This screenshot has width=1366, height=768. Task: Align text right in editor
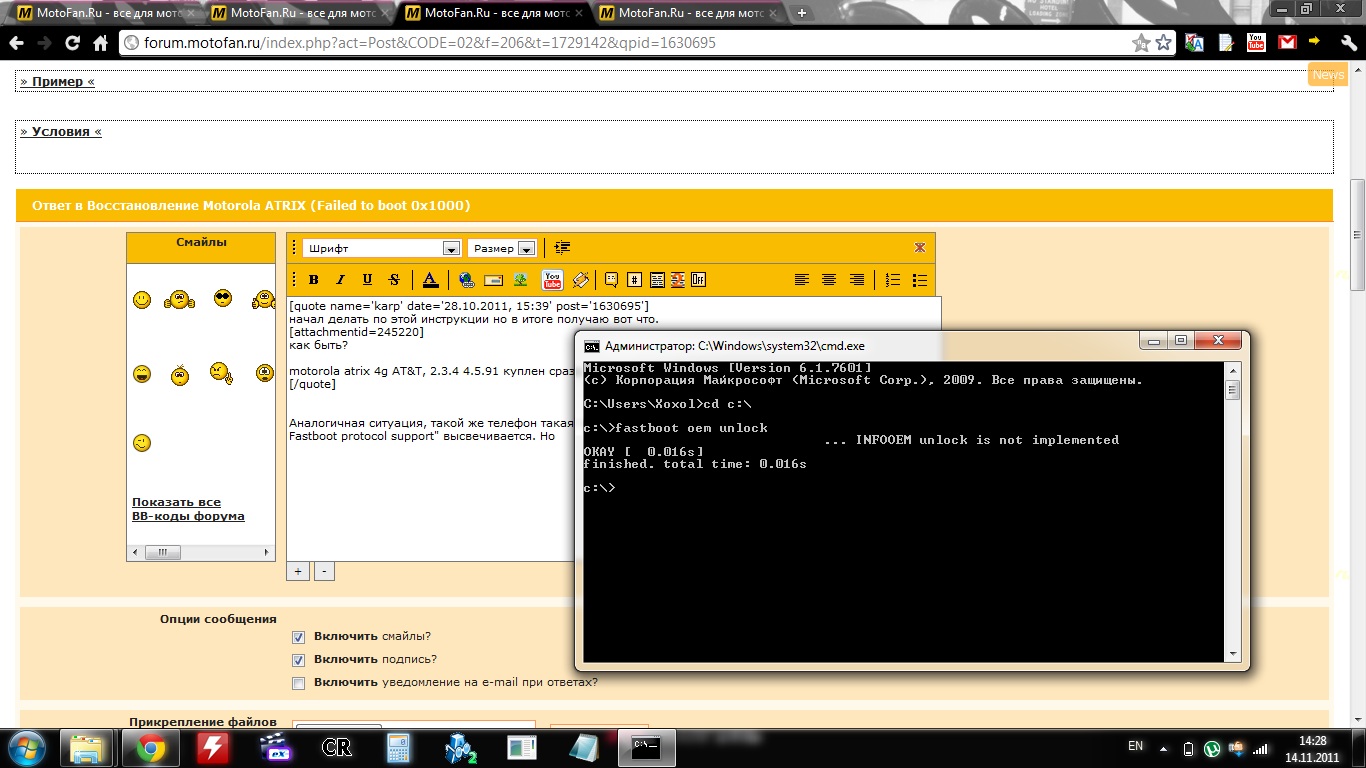(856, 280)
